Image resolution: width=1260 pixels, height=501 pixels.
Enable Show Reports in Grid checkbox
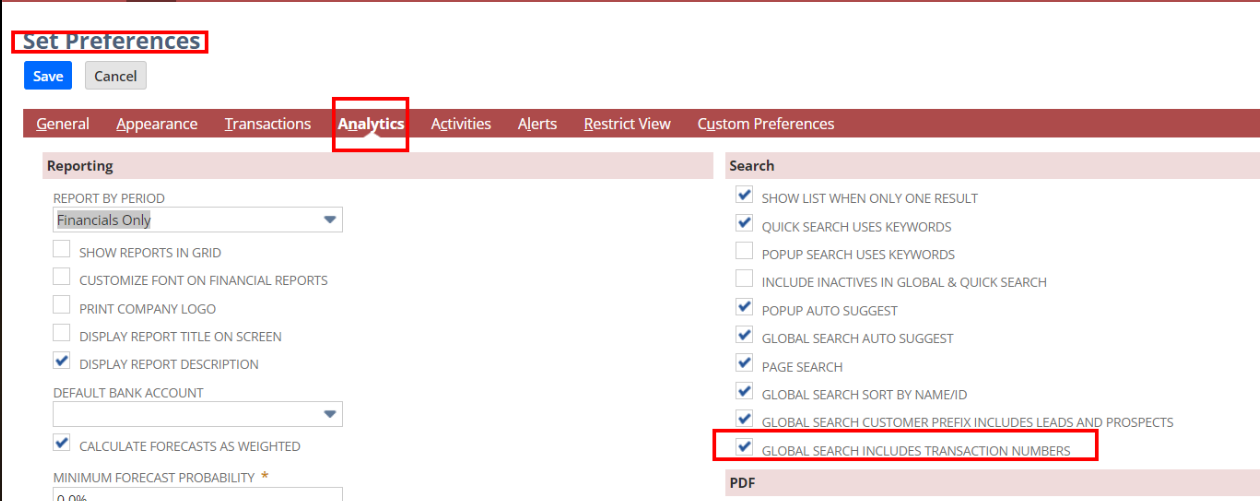click(62, 251)
